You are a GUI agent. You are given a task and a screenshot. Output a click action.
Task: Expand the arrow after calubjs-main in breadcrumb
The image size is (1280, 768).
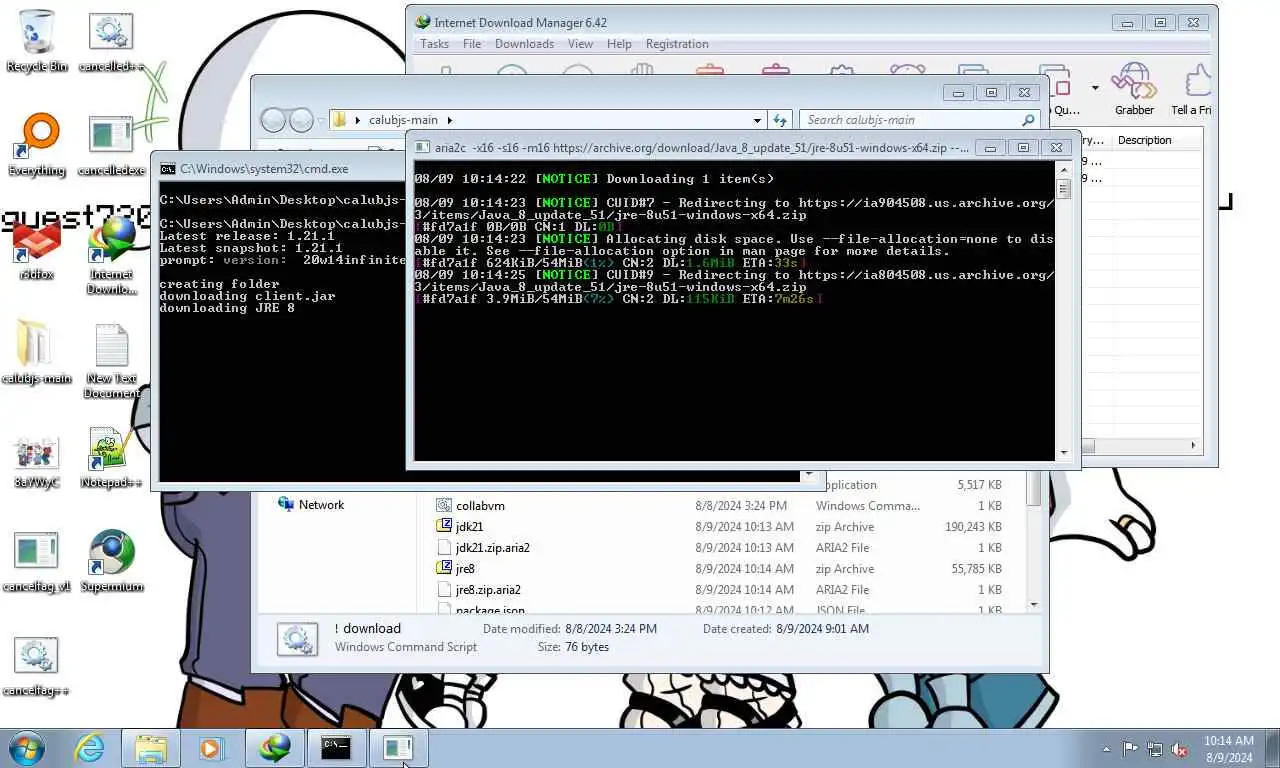click(450, 120)
